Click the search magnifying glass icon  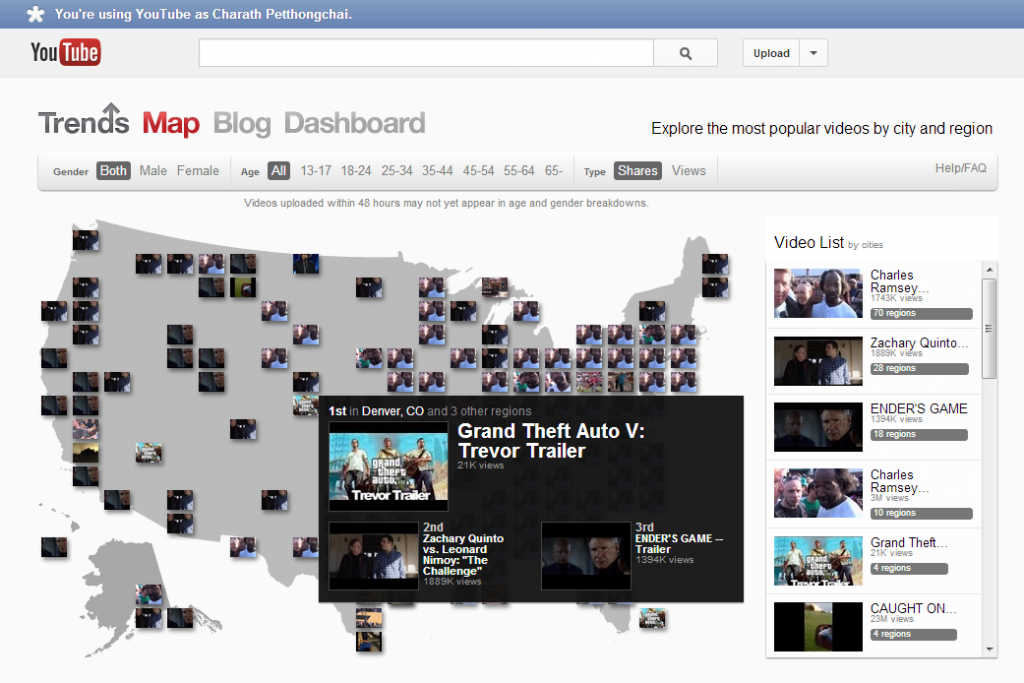click(686, 52)
